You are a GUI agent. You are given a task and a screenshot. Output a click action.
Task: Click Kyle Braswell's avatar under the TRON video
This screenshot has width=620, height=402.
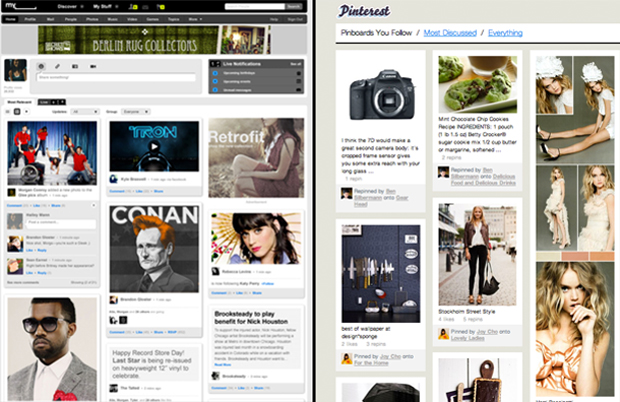[x=113, y=179]
